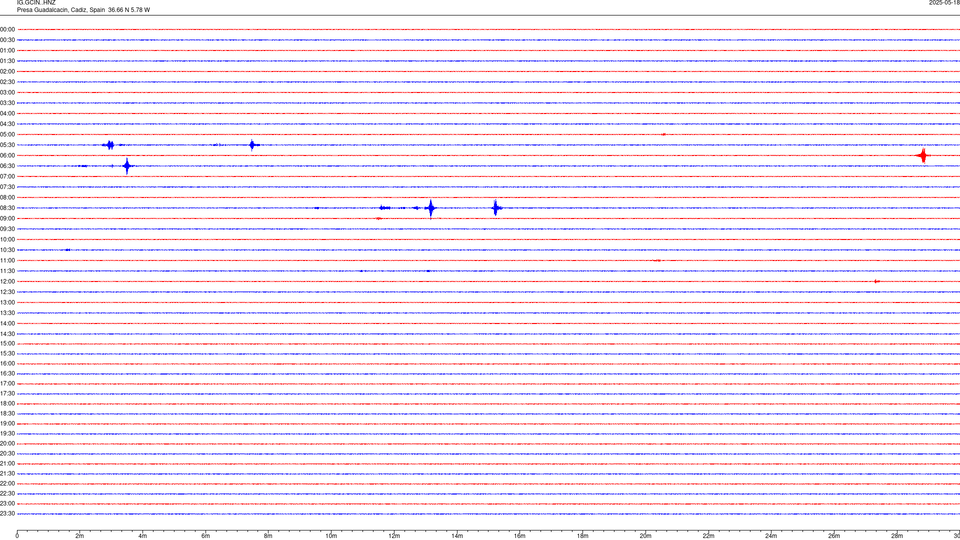Select the small blue burst near 11.5m on 08:30 trace
The image size is (960, 540).
(x=384, y=208)
